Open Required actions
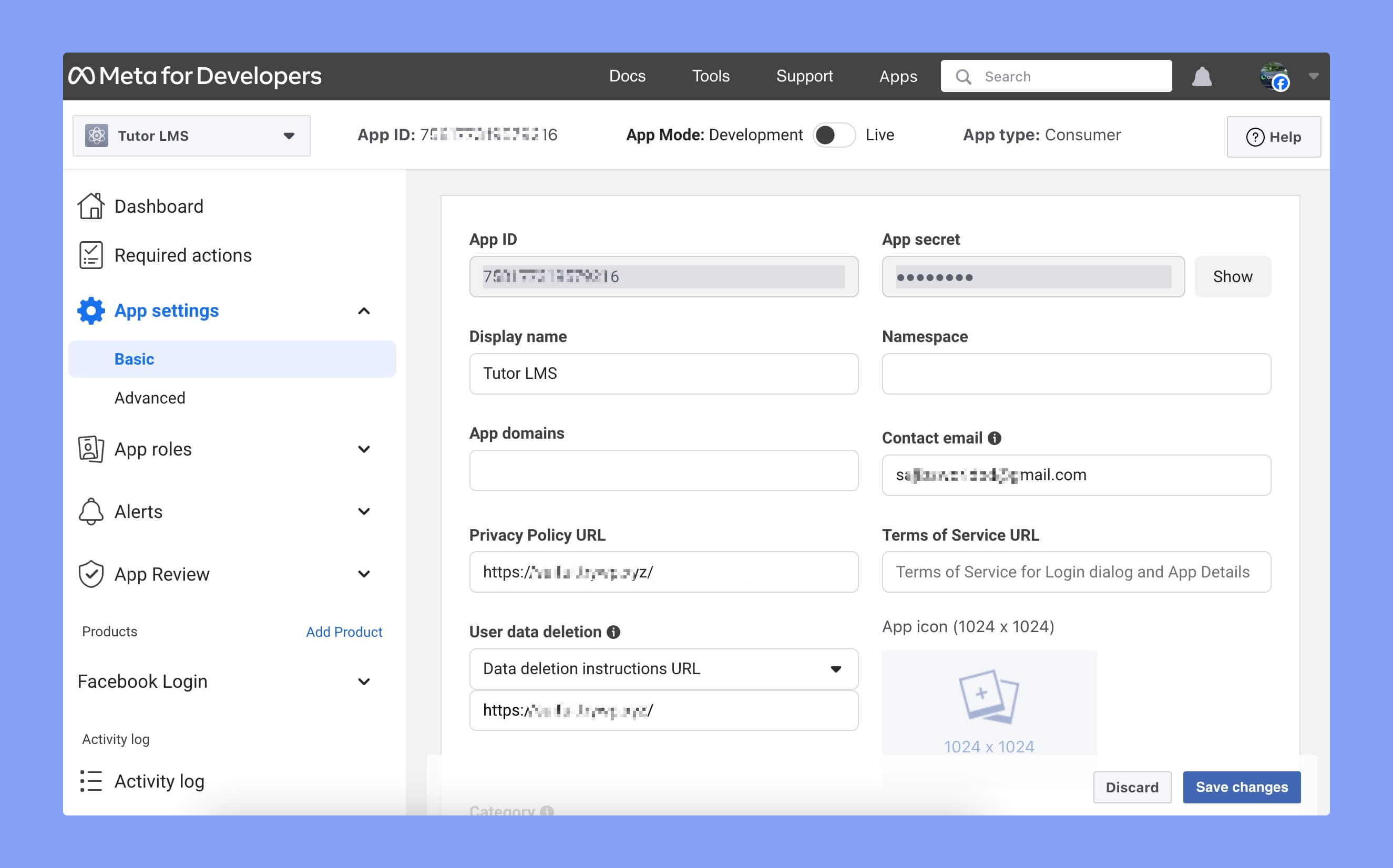This screenshot has width=1393, height=868. point(183,255)
